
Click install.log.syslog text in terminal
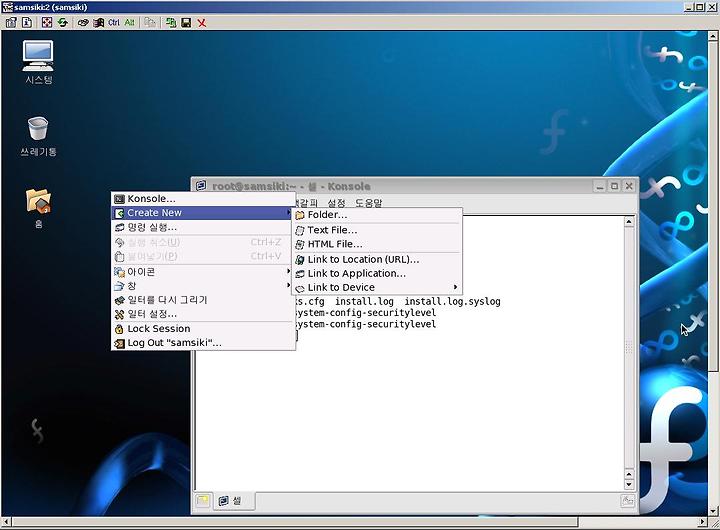click(452, 302)
